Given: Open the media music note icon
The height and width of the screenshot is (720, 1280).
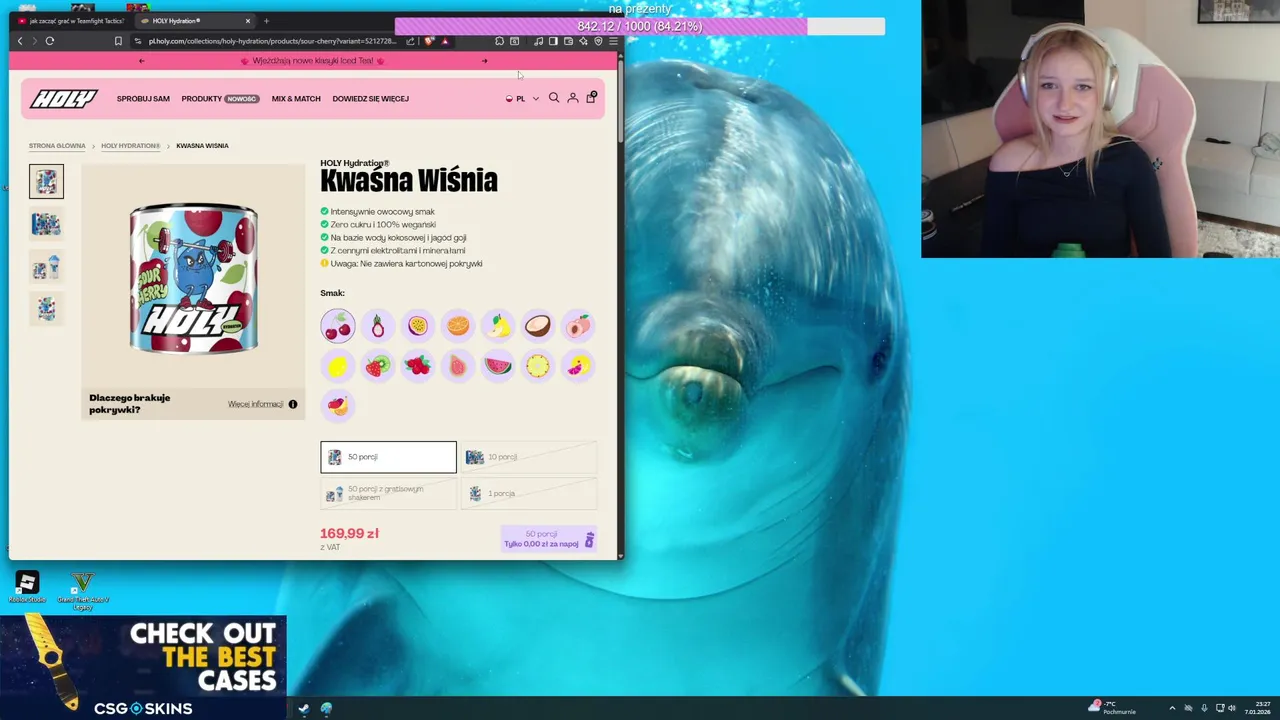Looking at the screenshot, I should pos(538,41).
